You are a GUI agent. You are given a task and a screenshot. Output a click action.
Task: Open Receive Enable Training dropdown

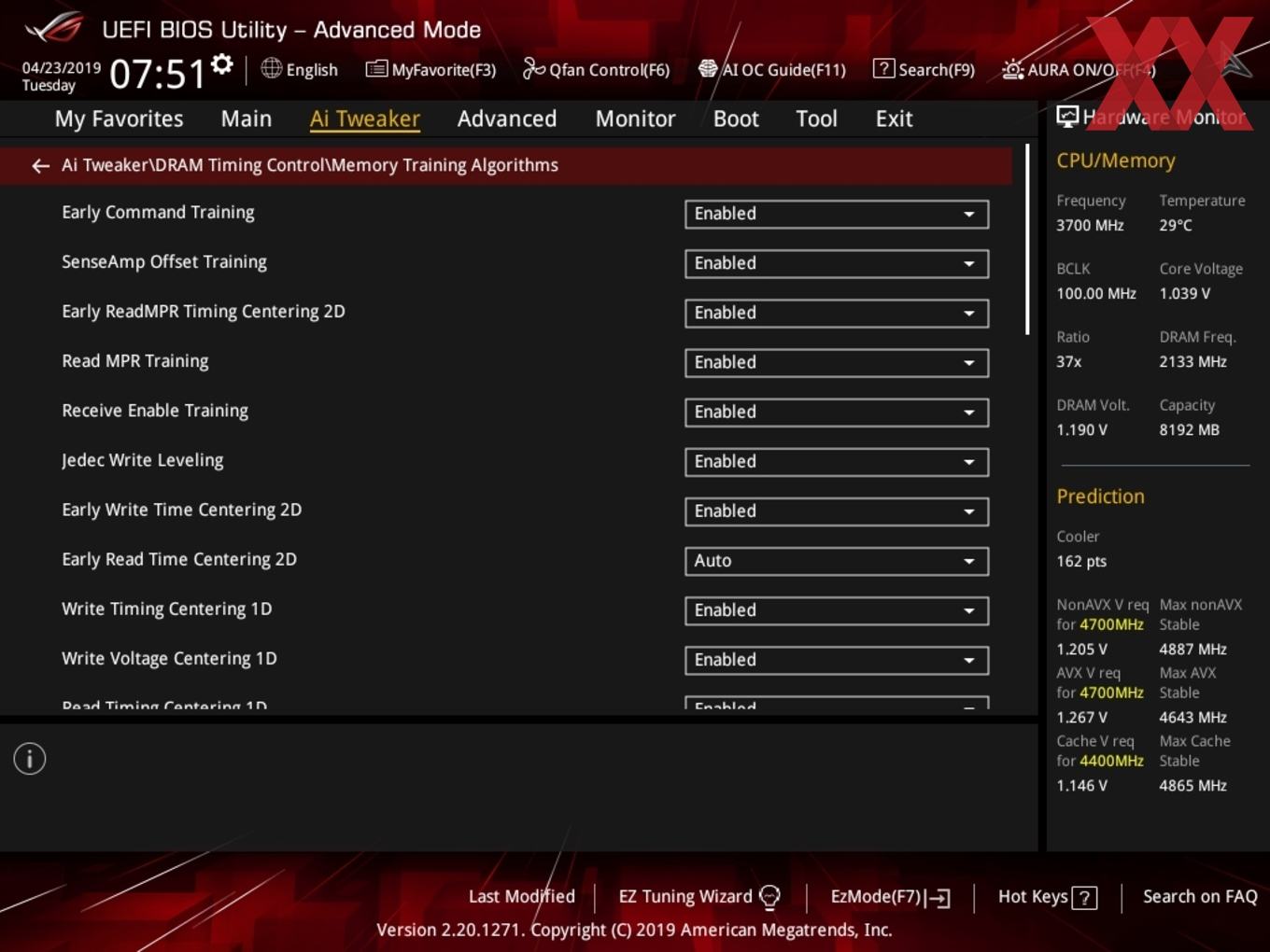[x=837, y=412]
